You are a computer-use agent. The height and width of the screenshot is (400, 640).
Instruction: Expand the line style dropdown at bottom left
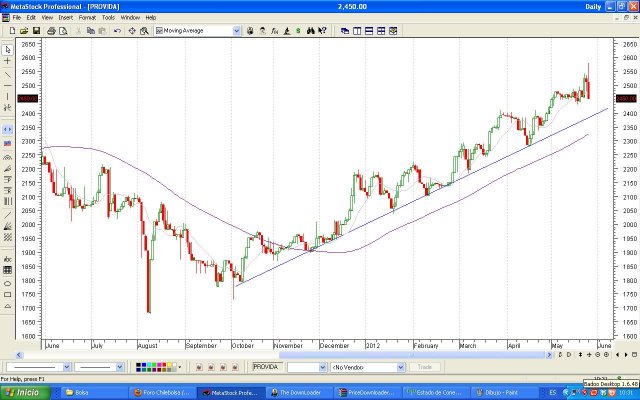pos(66,367)
